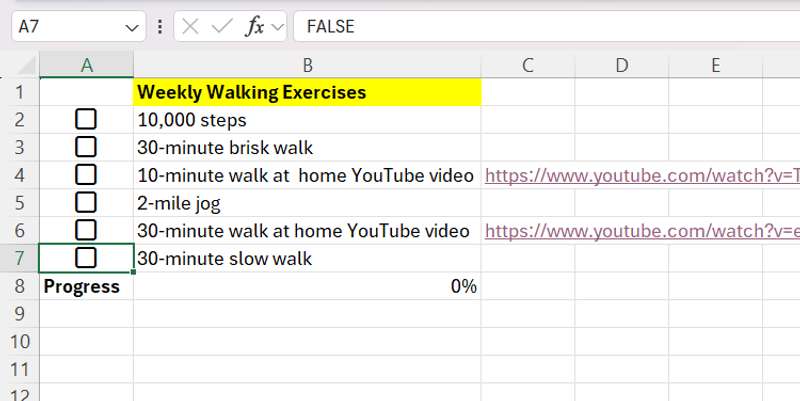Click the Select All corner triangle
This screenshot has width=800, height=401.
pyautogui.click(x=28, y=66)
